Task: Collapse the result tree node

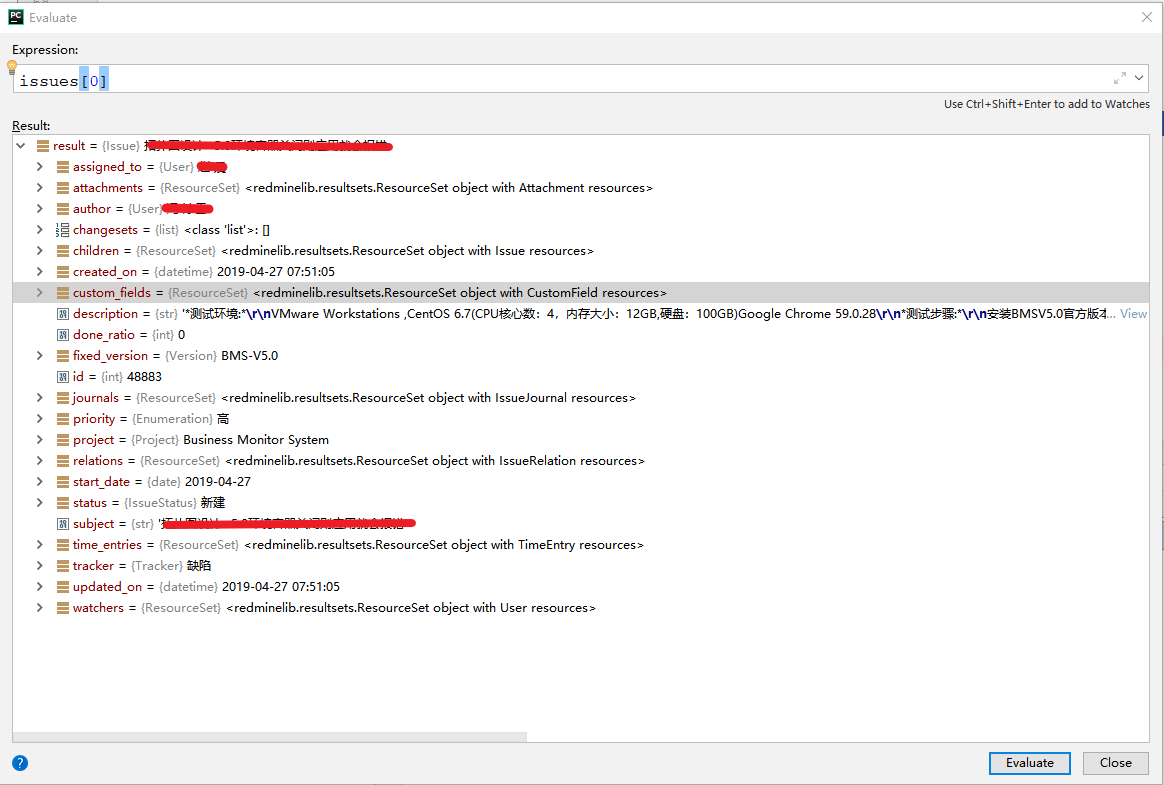Action: (x=20, y=144)
